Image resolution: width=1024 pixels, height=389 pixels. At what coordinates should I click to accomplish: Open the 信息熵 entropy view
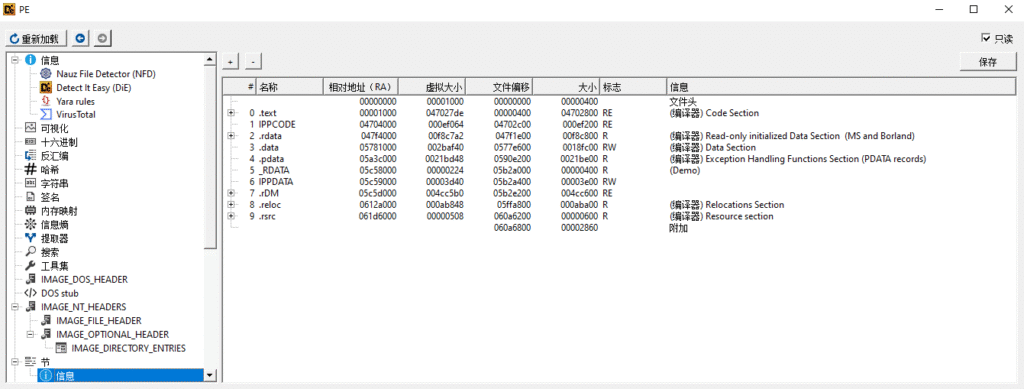click(54, 225)
